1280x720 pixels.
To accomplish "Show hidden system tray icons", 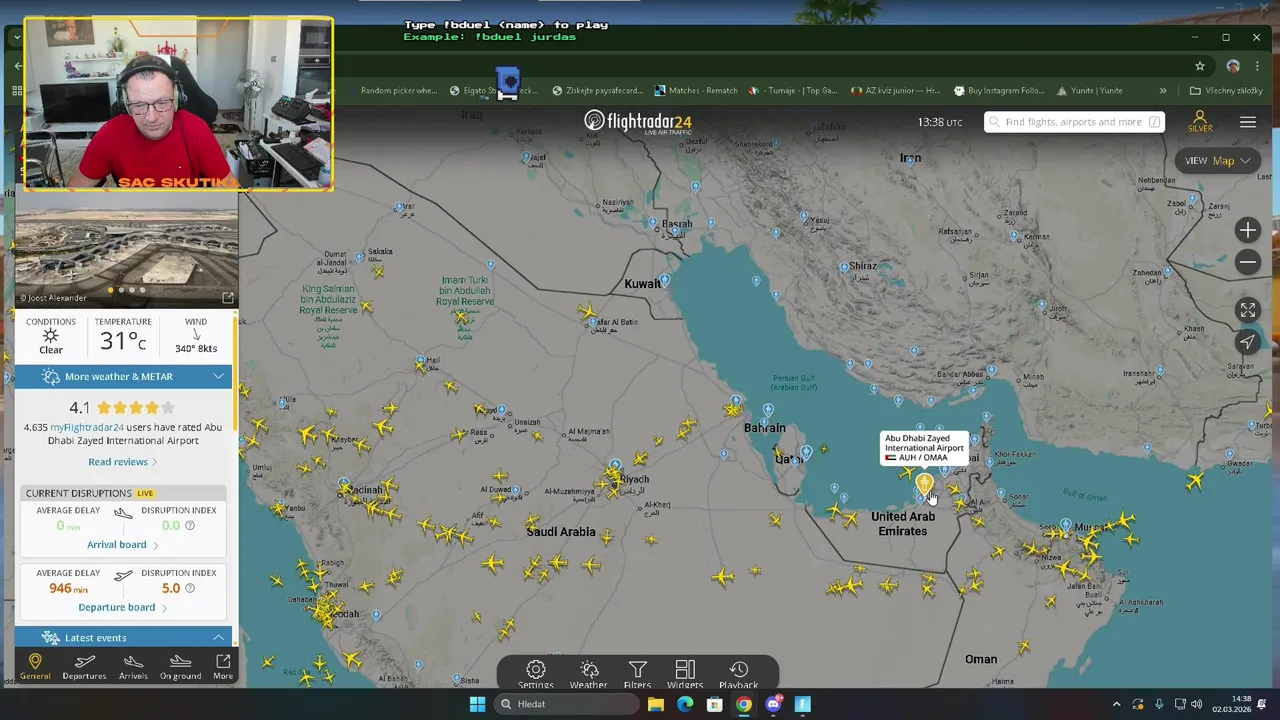I will 1117,704.
